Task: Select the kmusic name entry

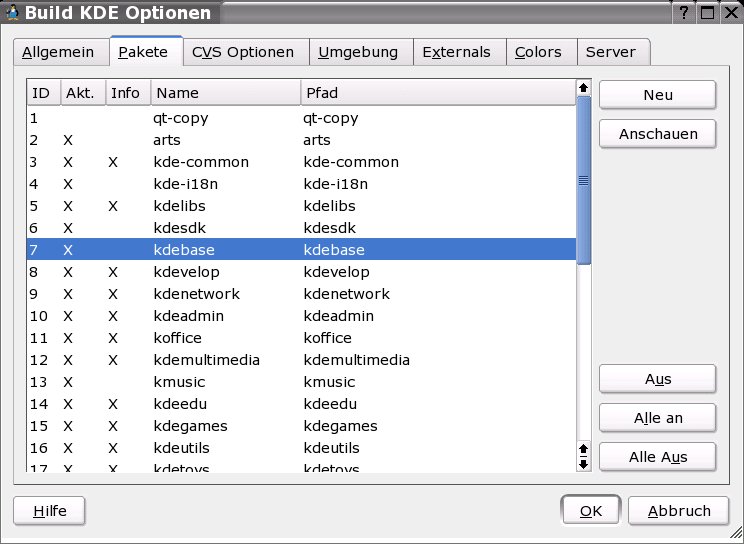Action: pos(179,382)
